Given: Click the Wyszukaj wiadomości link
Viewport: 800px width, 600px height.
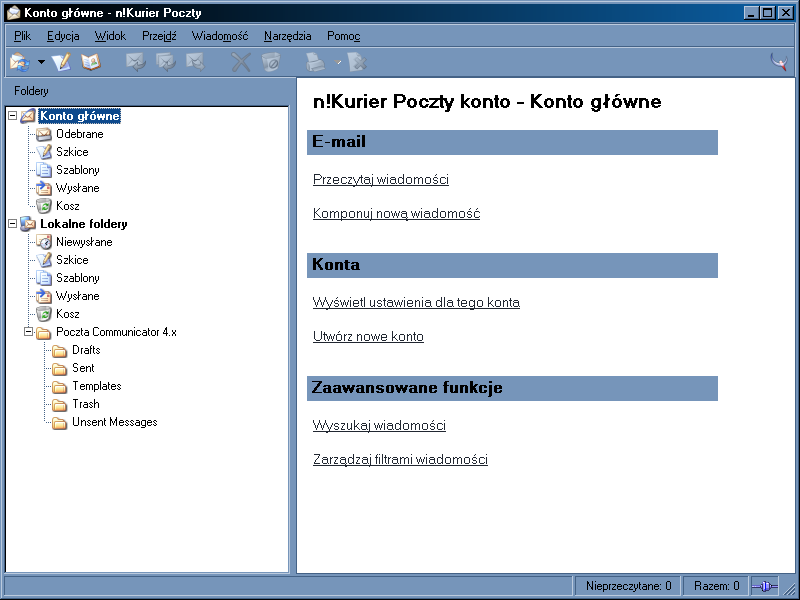Looking at the screenshot, I should pos(379,426).
